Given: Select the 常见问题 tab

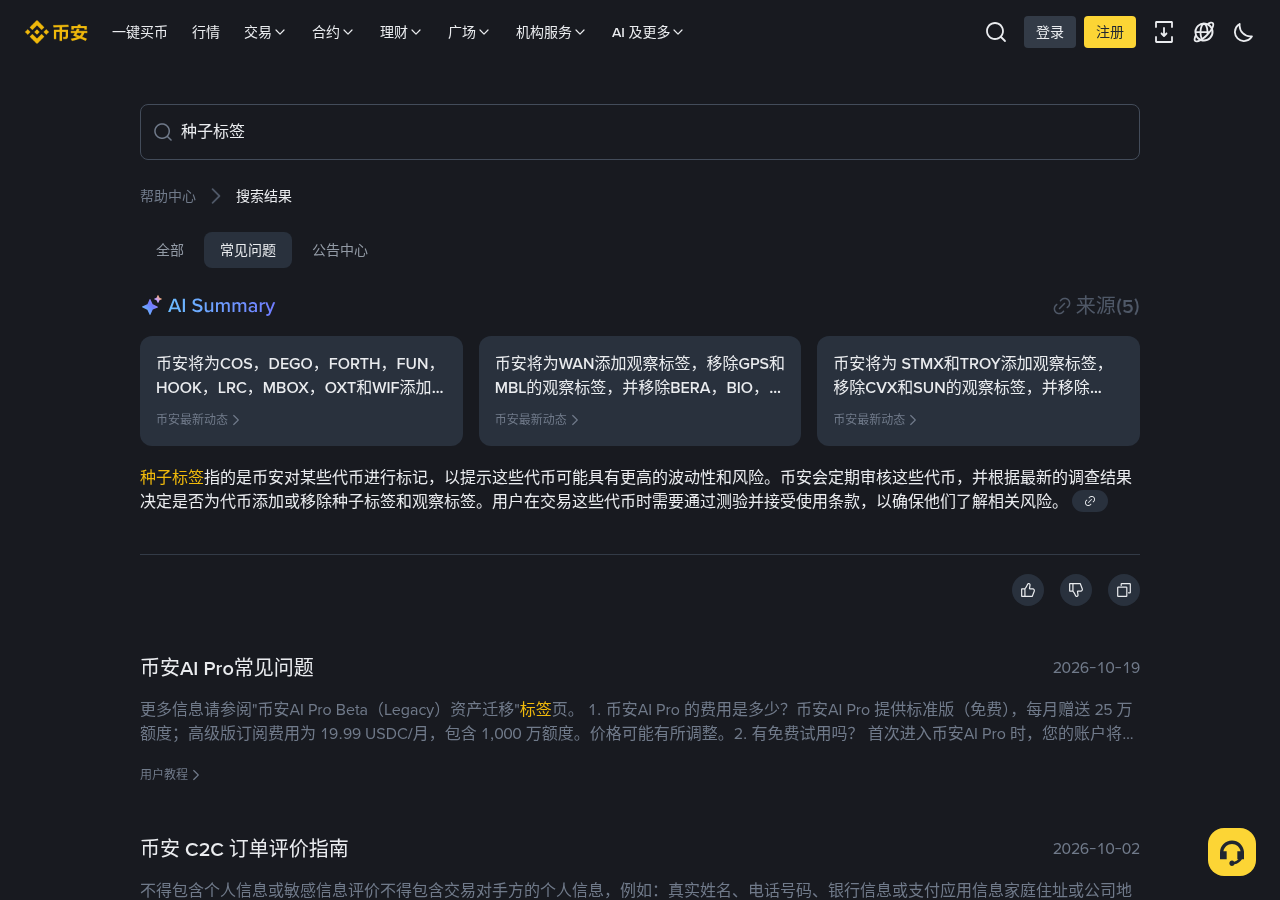Looking at the screenshot, I should pos(248,250).
